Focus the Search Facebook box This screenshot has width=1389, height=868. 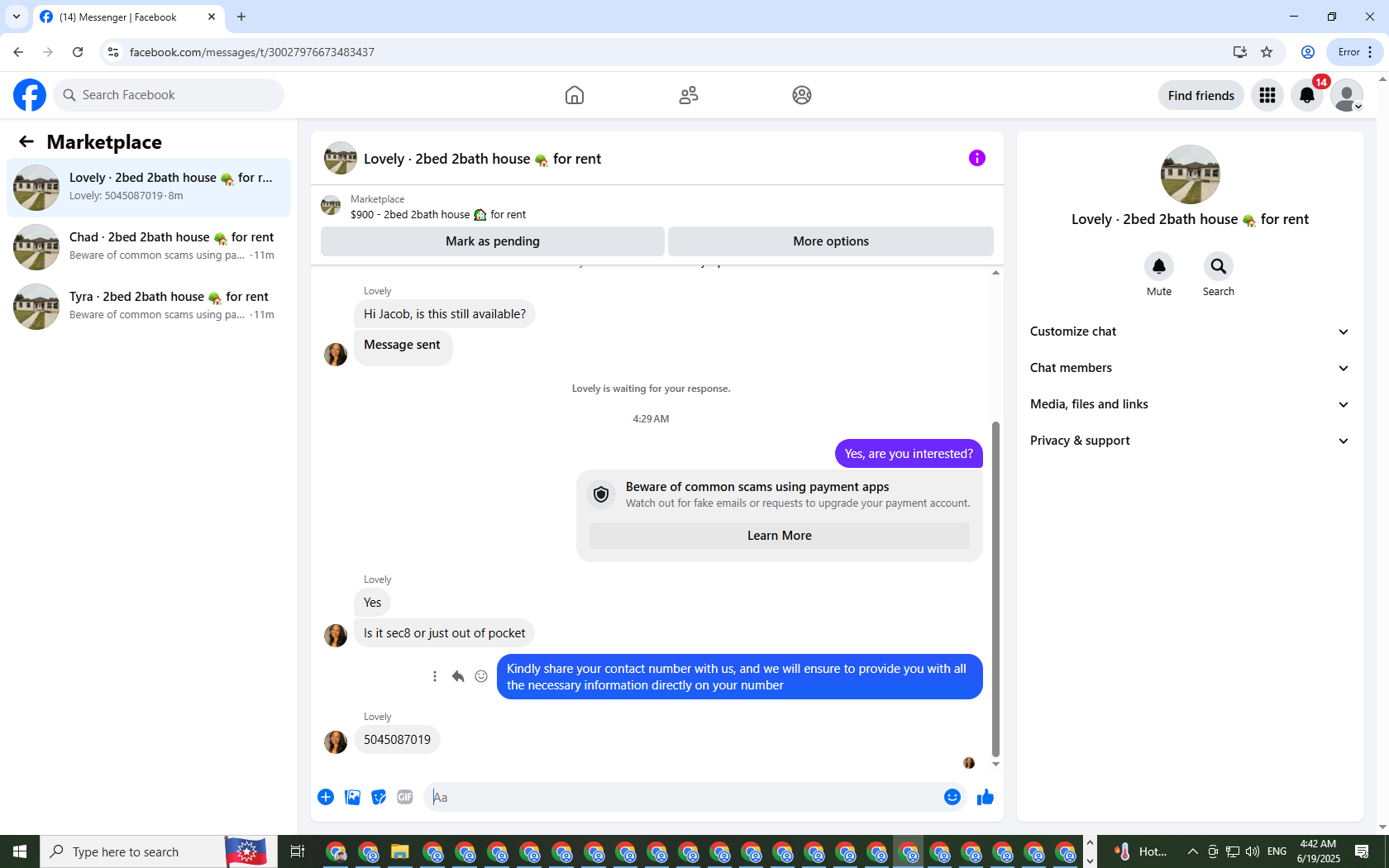pos(169,95)
